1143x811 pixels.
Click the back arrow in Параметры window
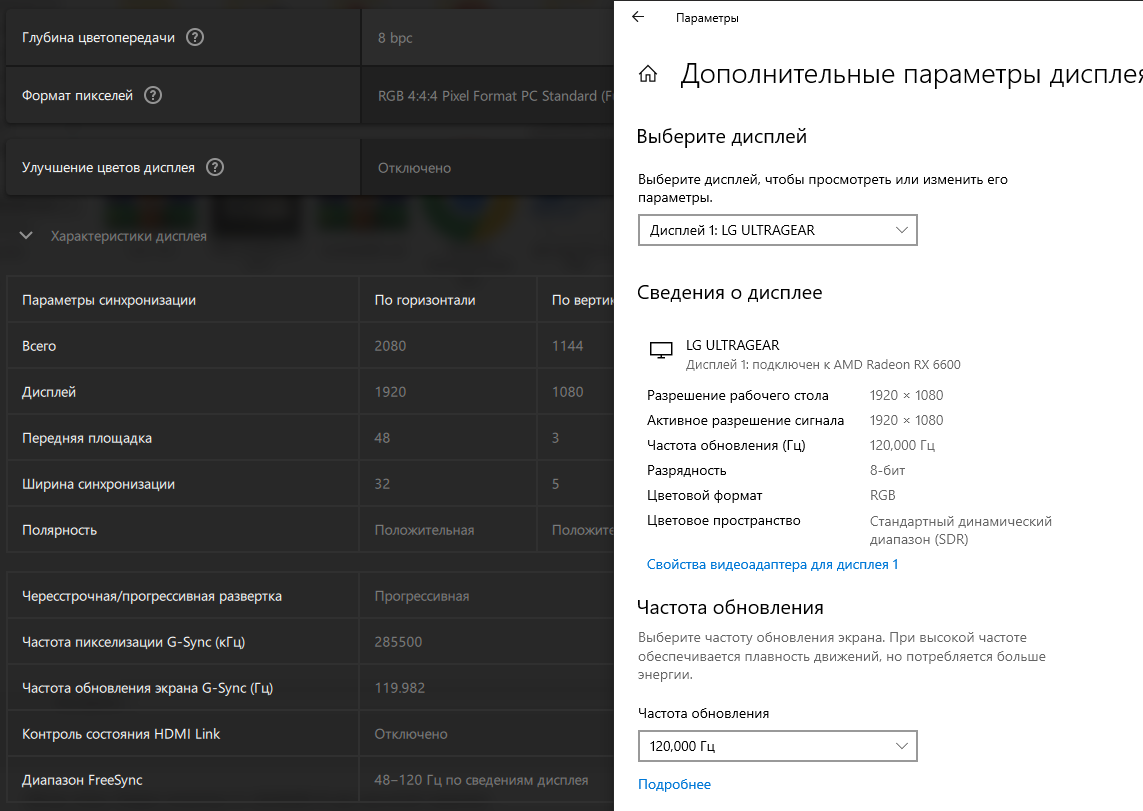click(638, 17)
